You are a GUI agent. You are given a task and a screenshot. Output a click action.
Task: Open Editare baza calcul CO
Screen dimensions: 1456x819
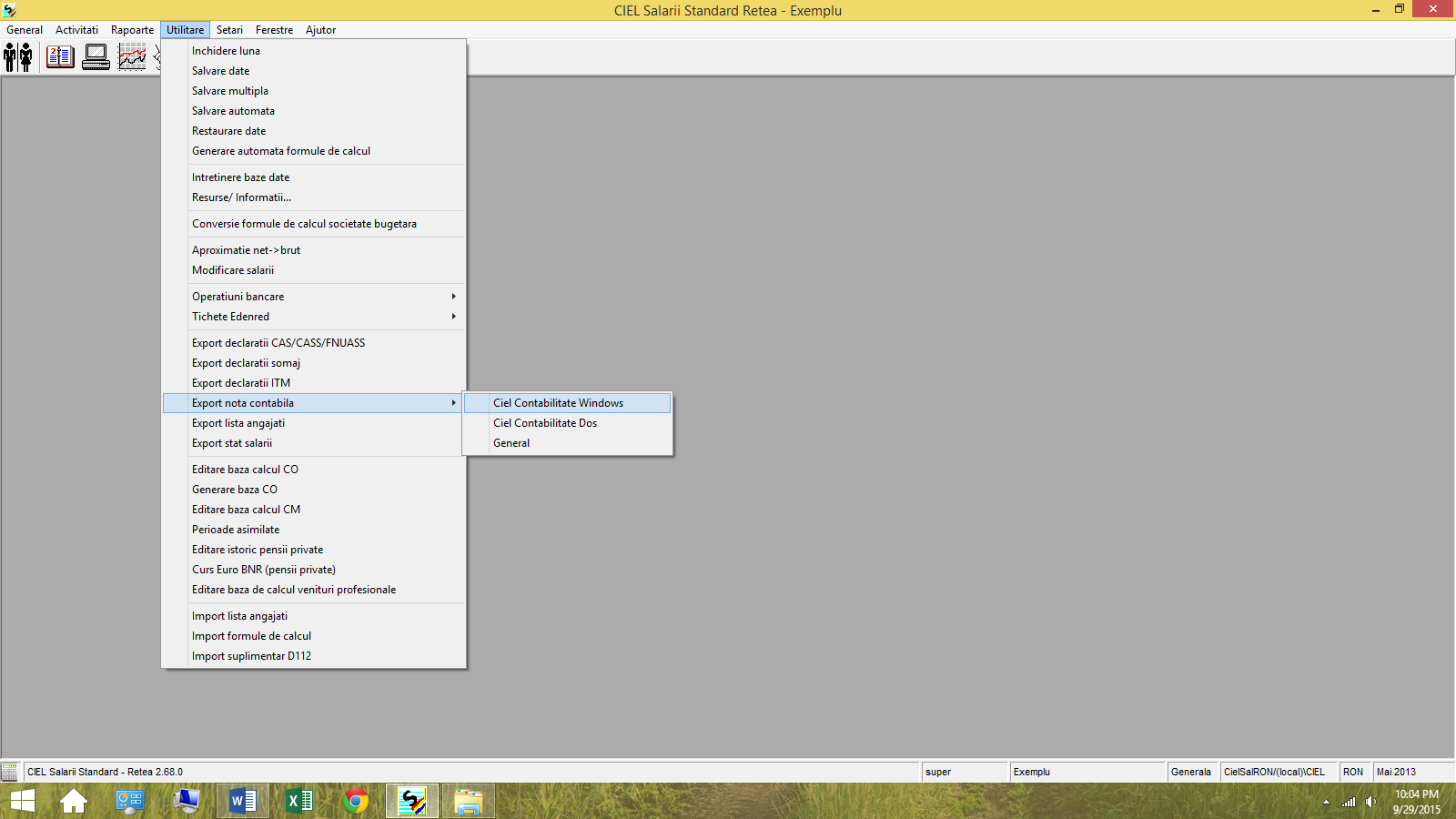pyautogui.click(x=313, y=470)
